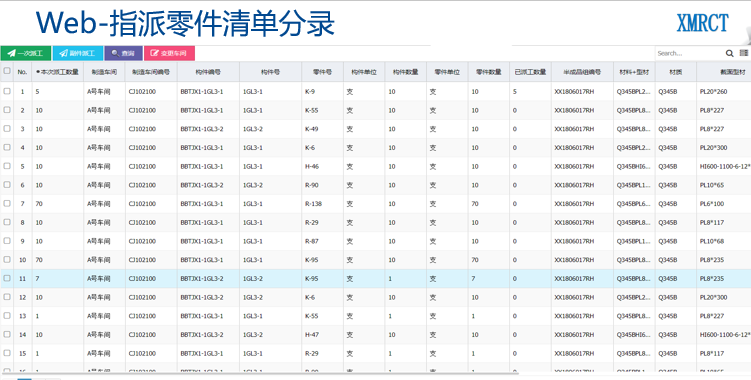Image resolution: width=751 pixels, height=380 pixels.
Task: Click the No. column header
Action: 23,72
